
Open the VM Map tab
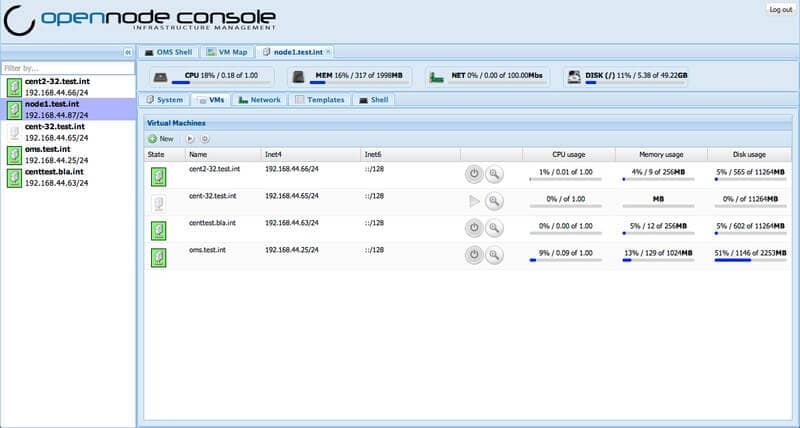[227, 52]
